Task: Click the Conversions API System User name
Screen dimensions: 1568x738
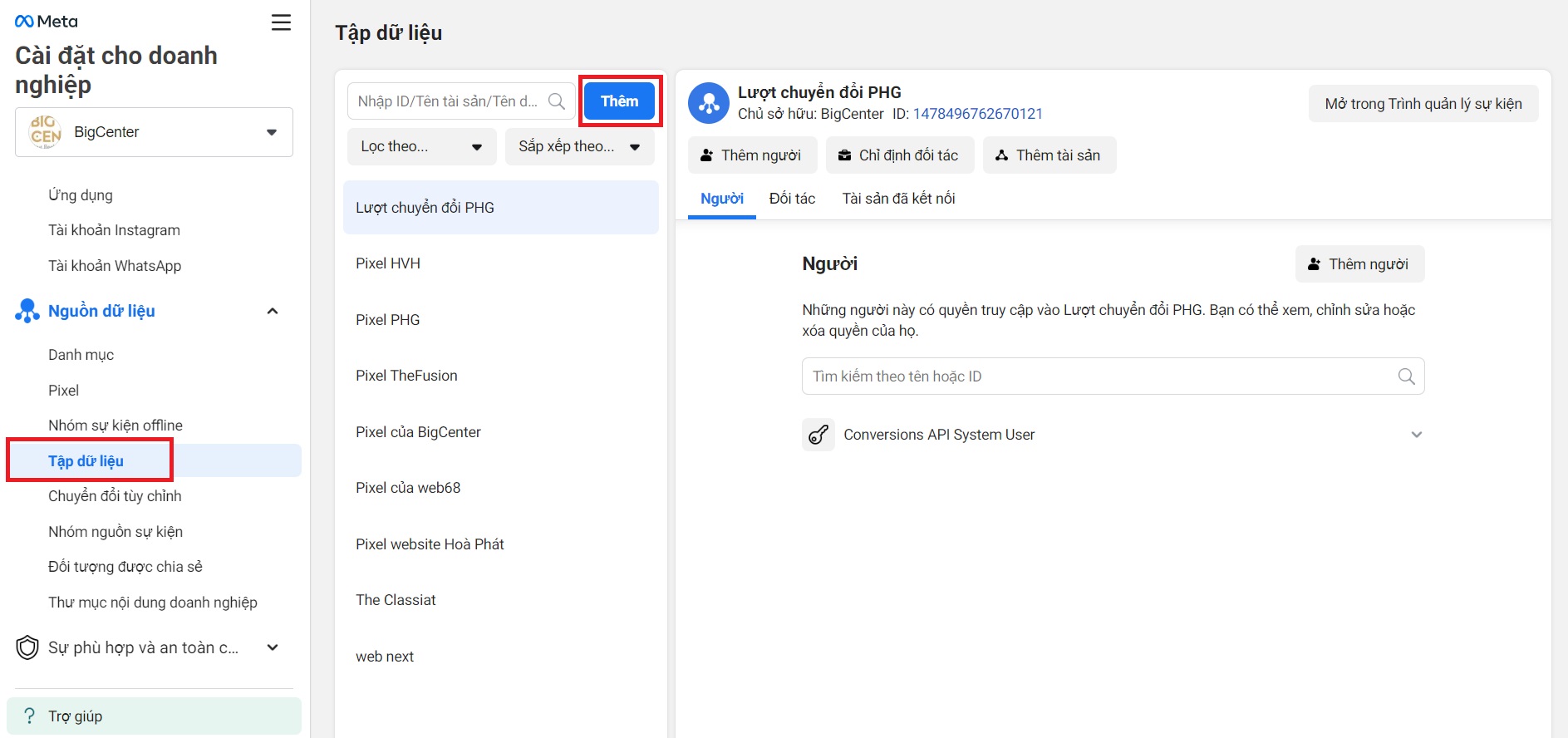Action: (x=939, y=435)
